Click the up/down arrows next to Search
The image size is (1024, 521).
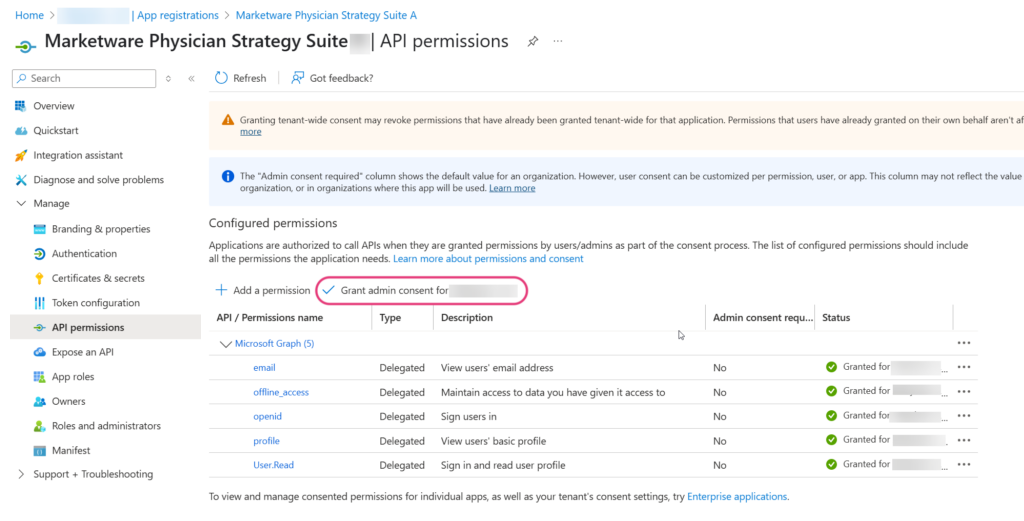168,78
